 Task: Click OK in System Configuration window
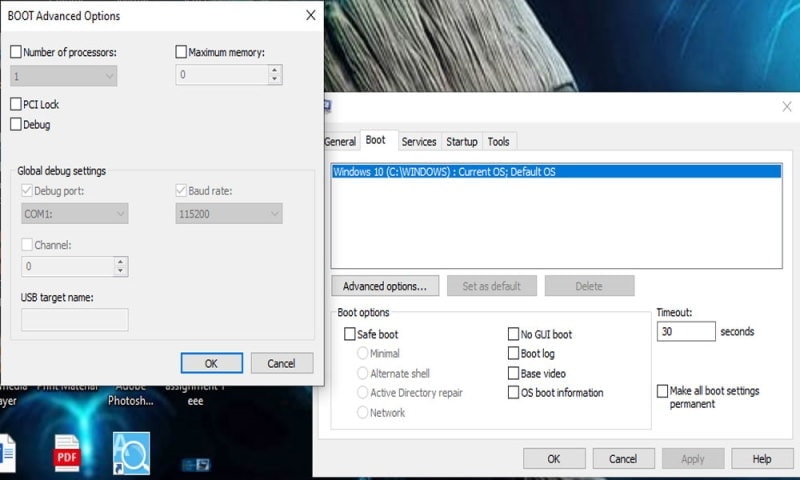(x=554, y=459)
